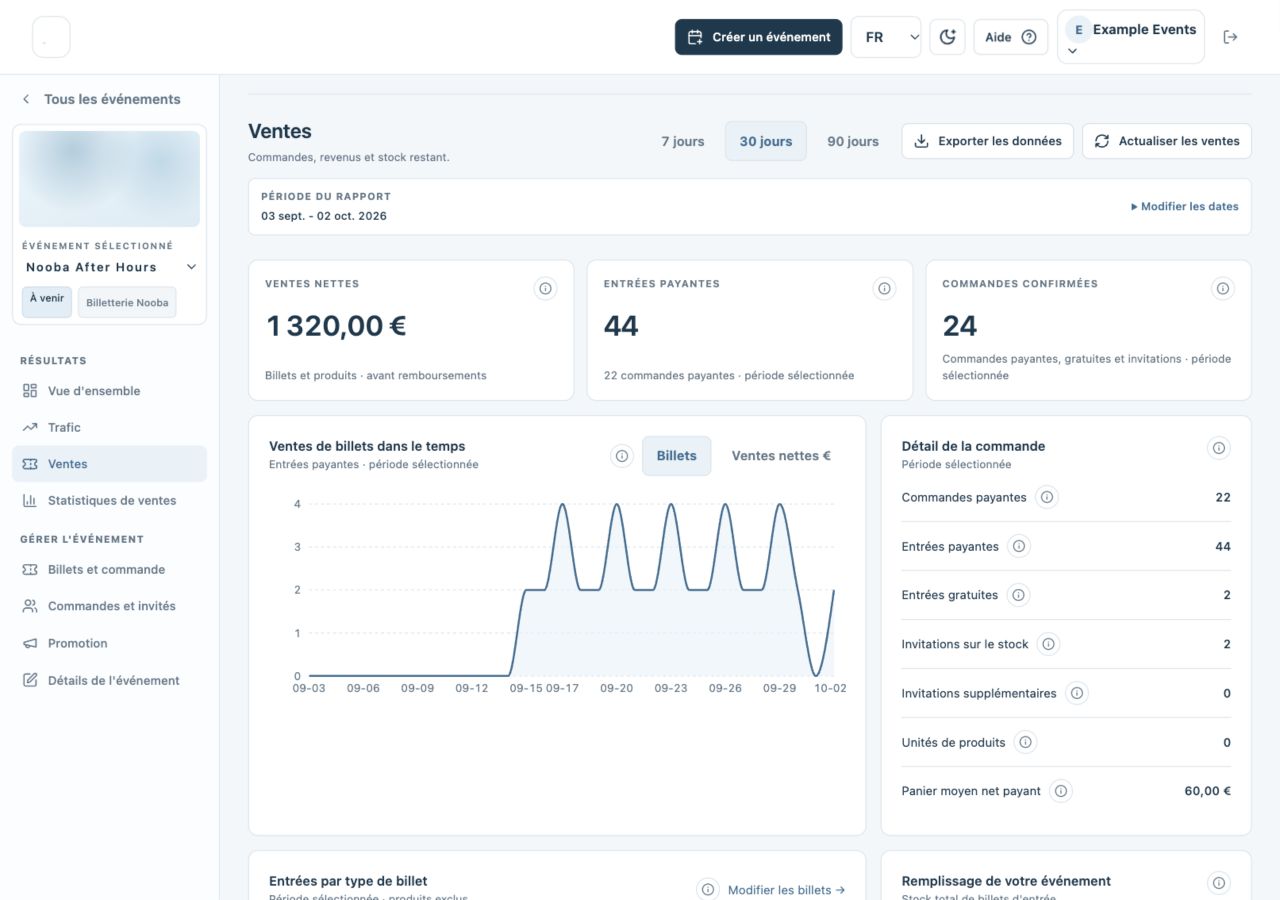Click Créer un événement button
This screenshot has height=900, width=1280.
click(x=759, y=37)
